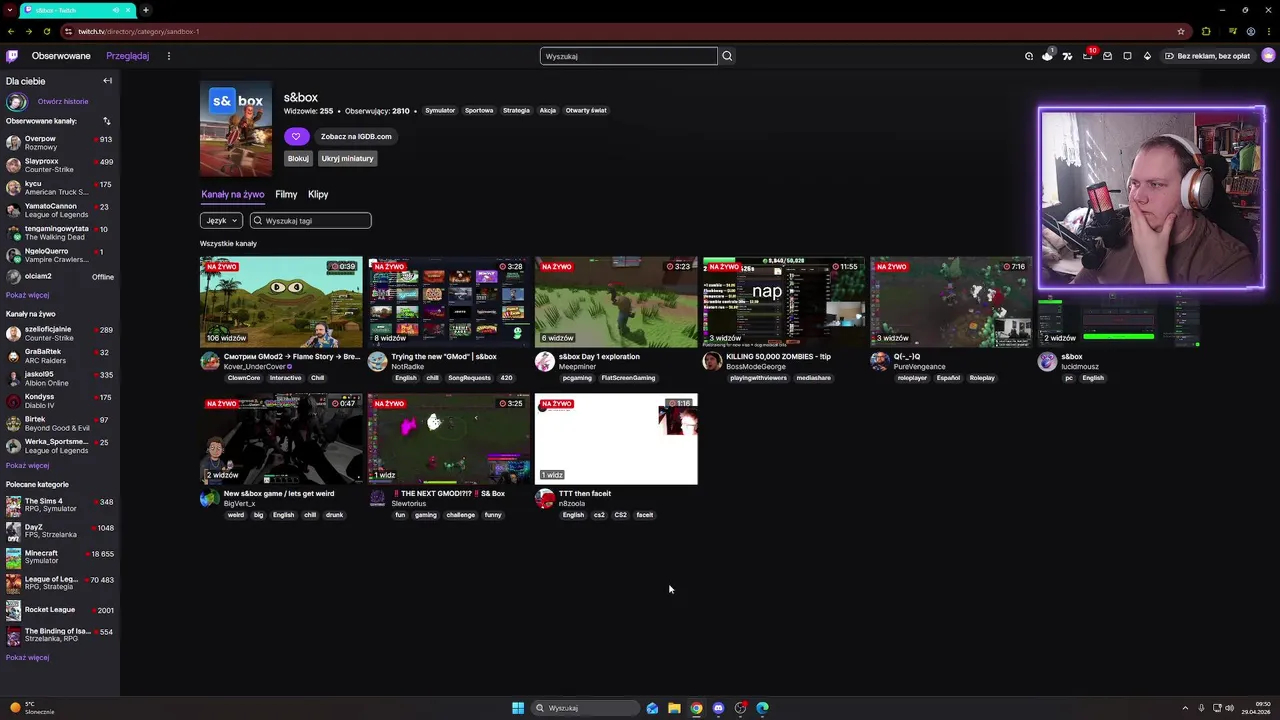Screen dimensions: 1280x720
Task: Follow s&box category with heart button
Action: 295,136
